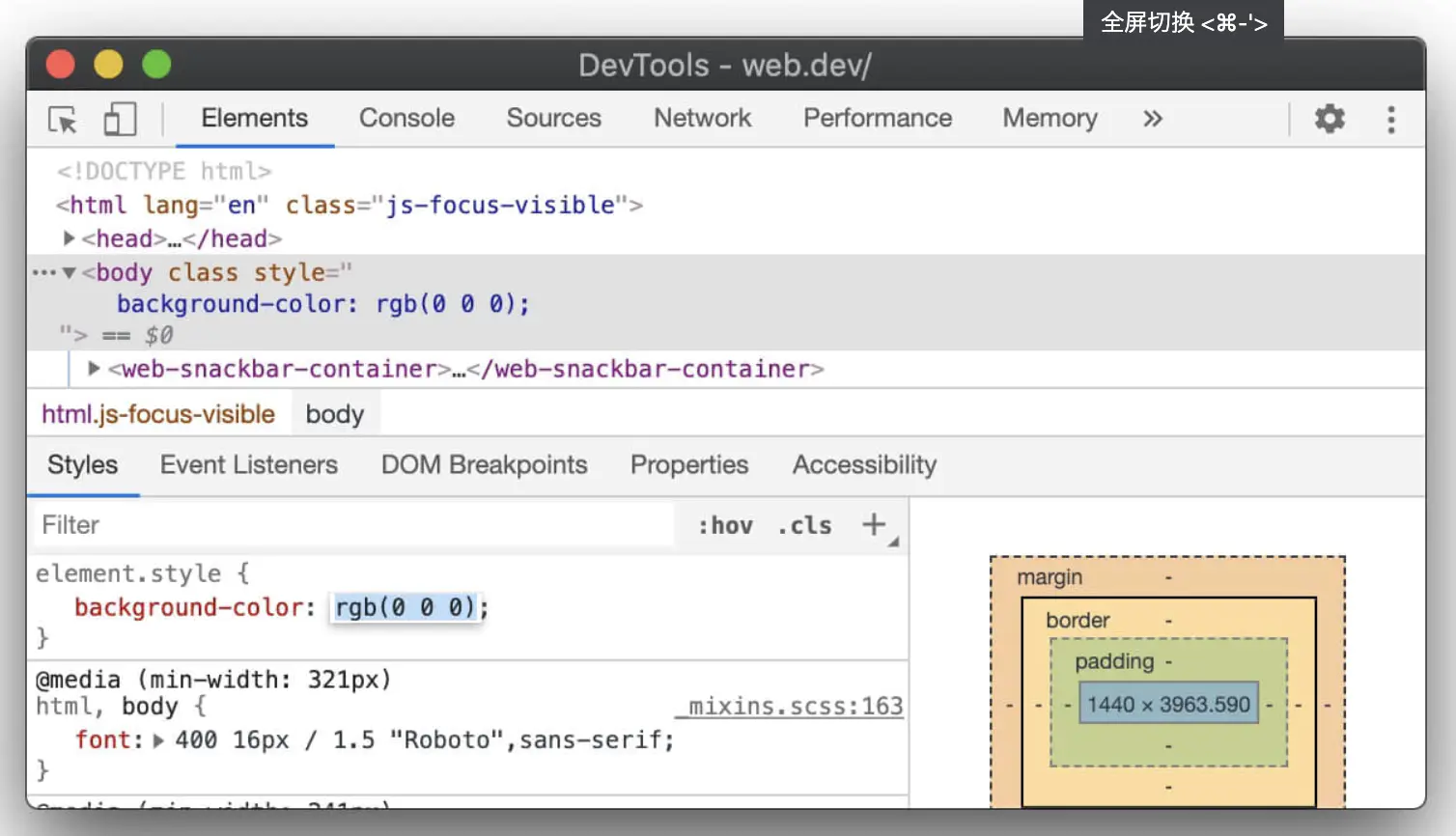Image resolution: width=1456 pixels, height=836 pixels.
Task: Toggle the device toolbar icon
Action: pyautogui.click(x=120, y=120)
